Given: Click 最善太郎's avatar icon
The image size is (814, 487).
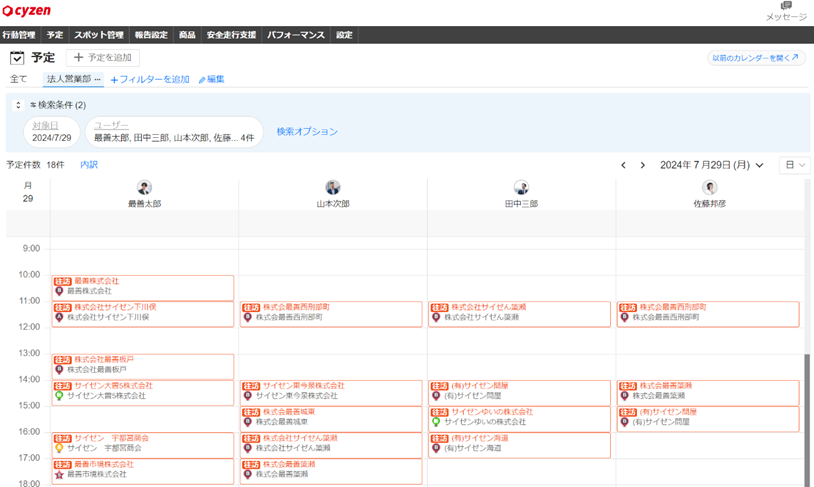Looking at the screenshot, I should pyautogui.click(x=144, y=188).
